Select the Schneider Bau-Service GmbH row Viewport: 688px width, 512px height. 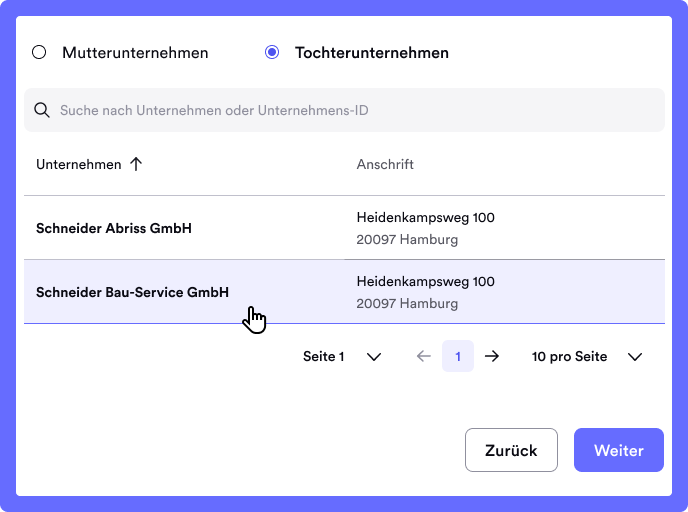(344, 292)
